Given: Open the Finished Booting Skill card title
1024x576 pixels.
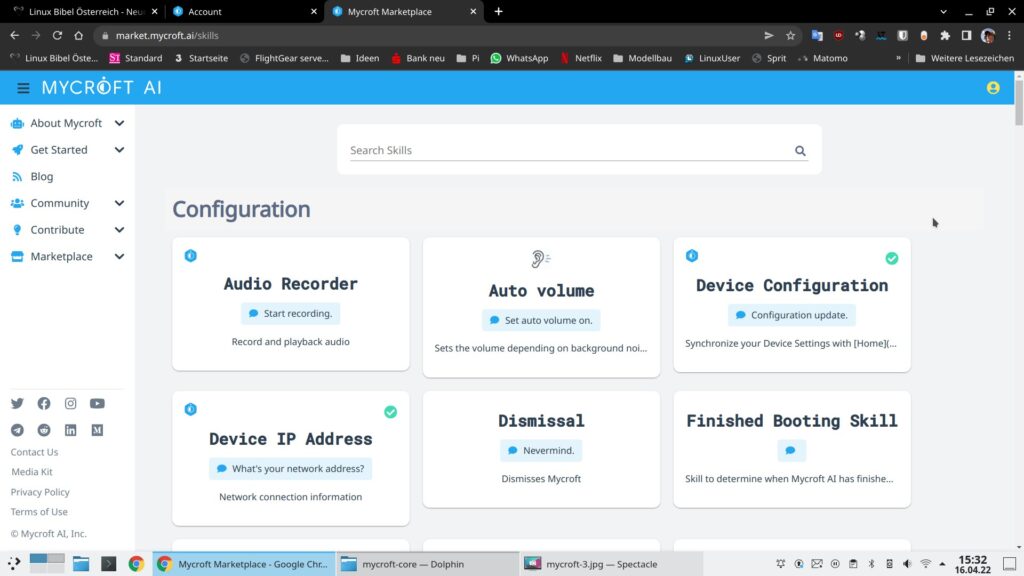Looking at the screenshot, I should pos(792,421).
